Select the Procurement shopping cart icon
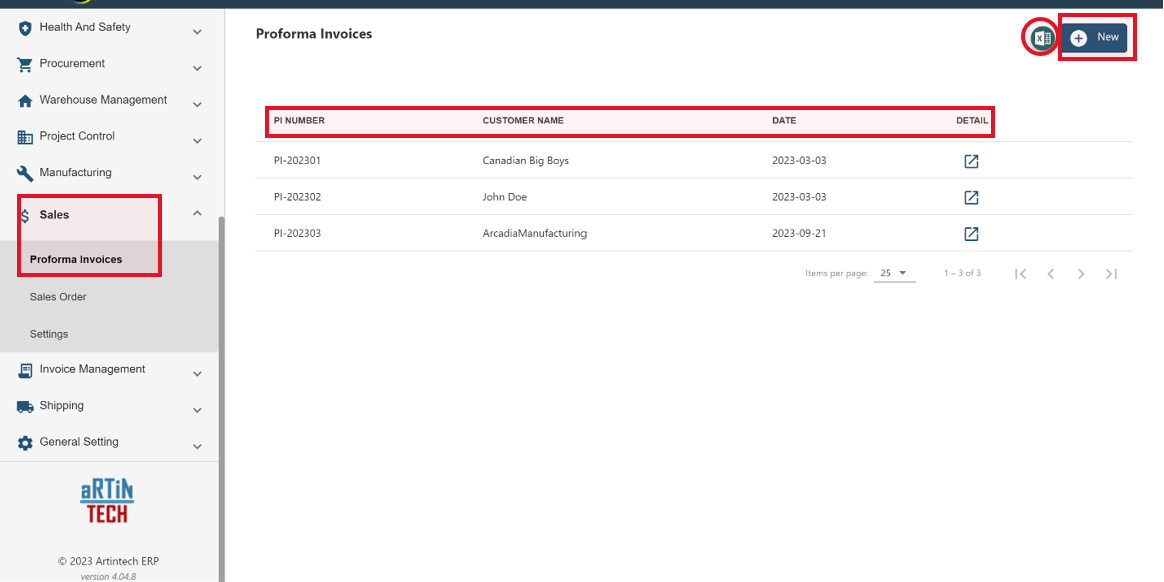 point(24,63)
